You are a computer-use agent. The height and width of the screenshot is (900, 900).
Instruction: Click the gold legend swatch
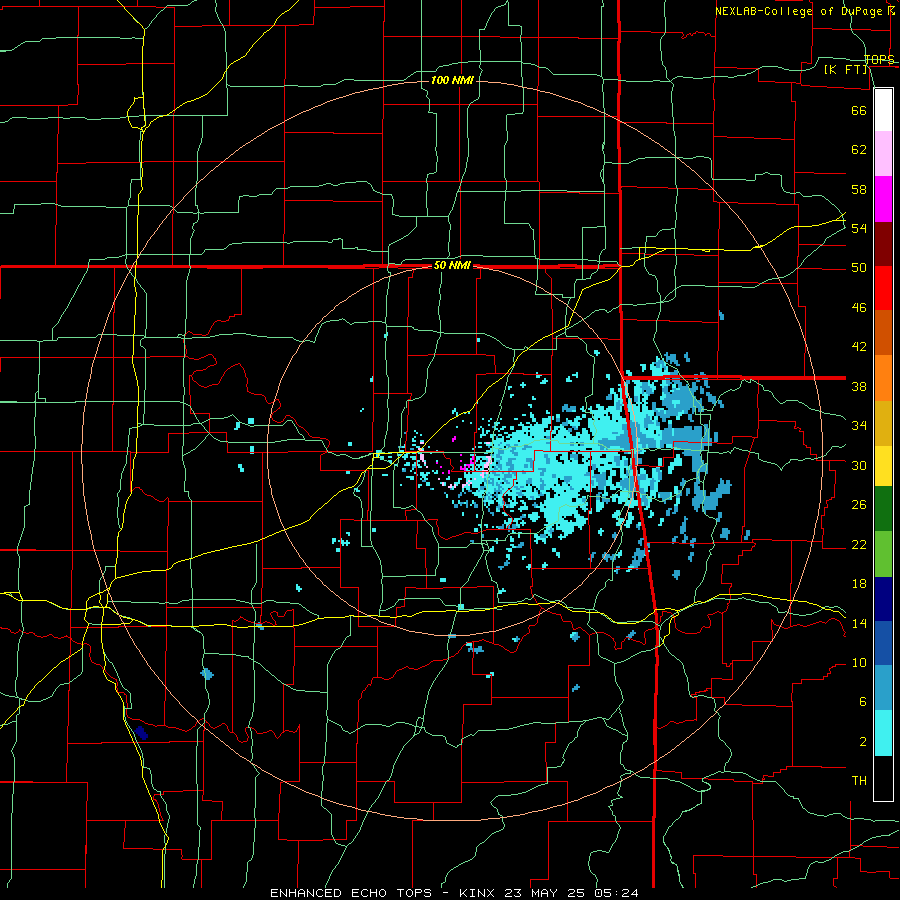point(883,422)
